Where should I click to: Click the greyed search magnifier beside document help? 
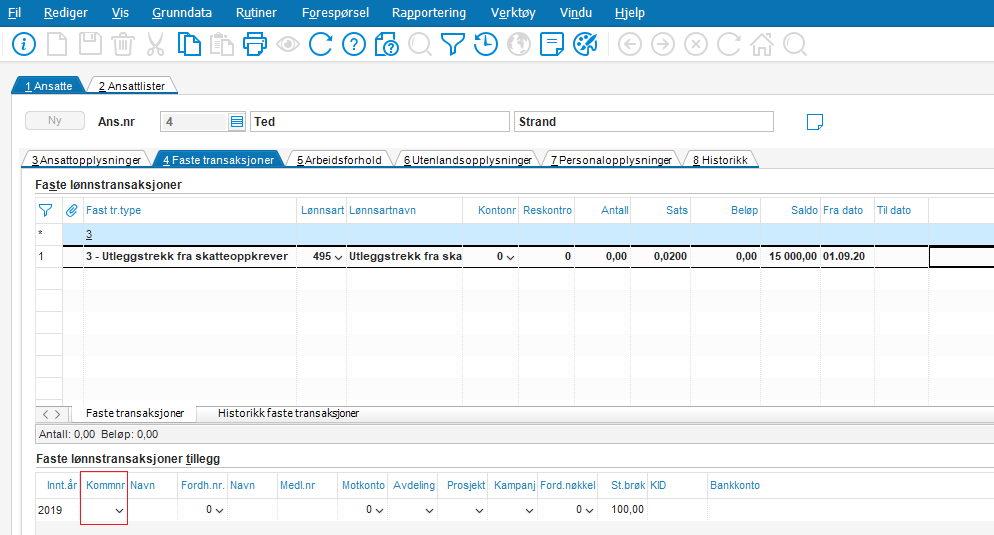coord(420,44)
